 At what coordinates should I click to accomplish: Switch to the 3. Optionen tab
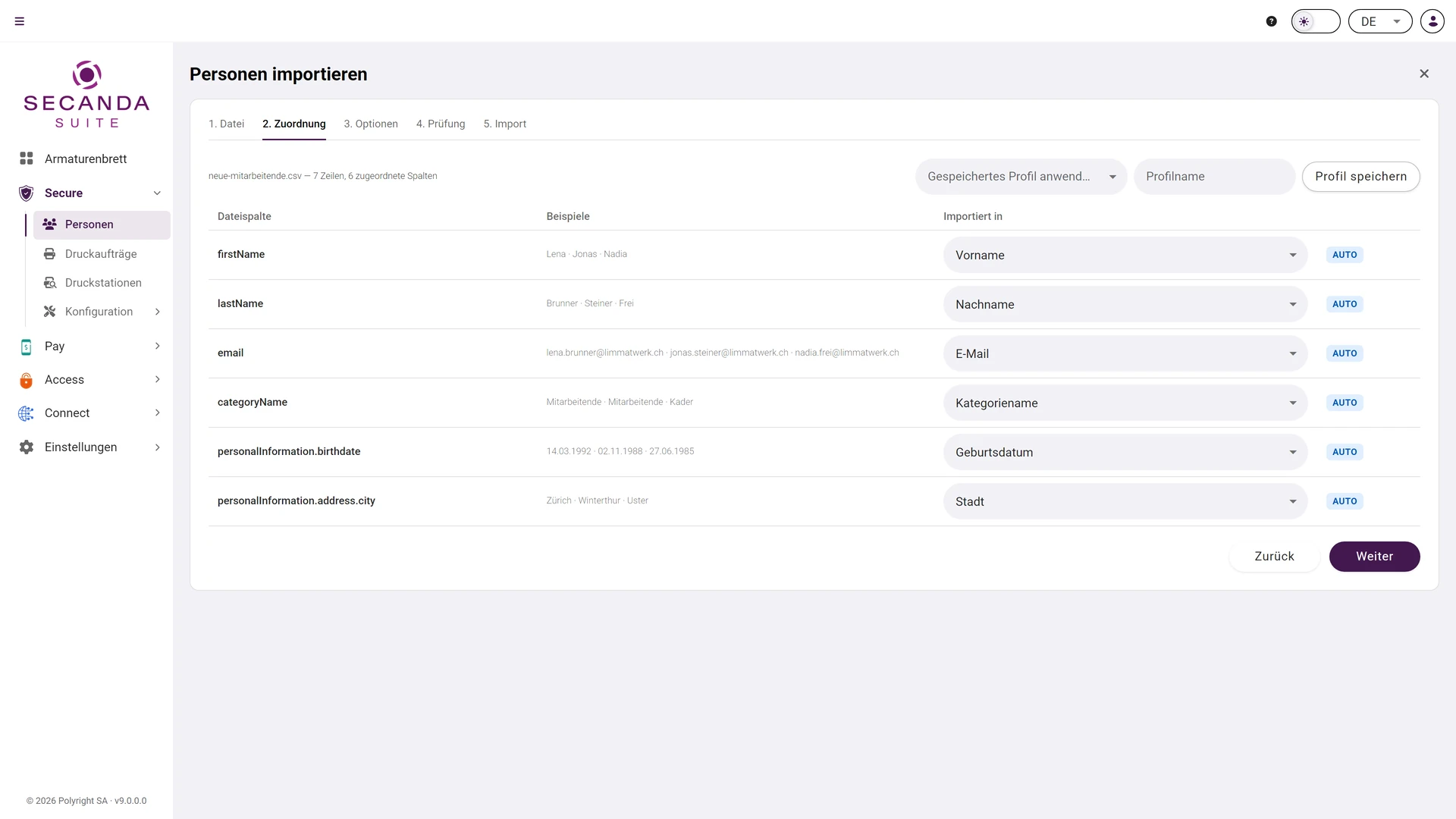coord(371,124)
